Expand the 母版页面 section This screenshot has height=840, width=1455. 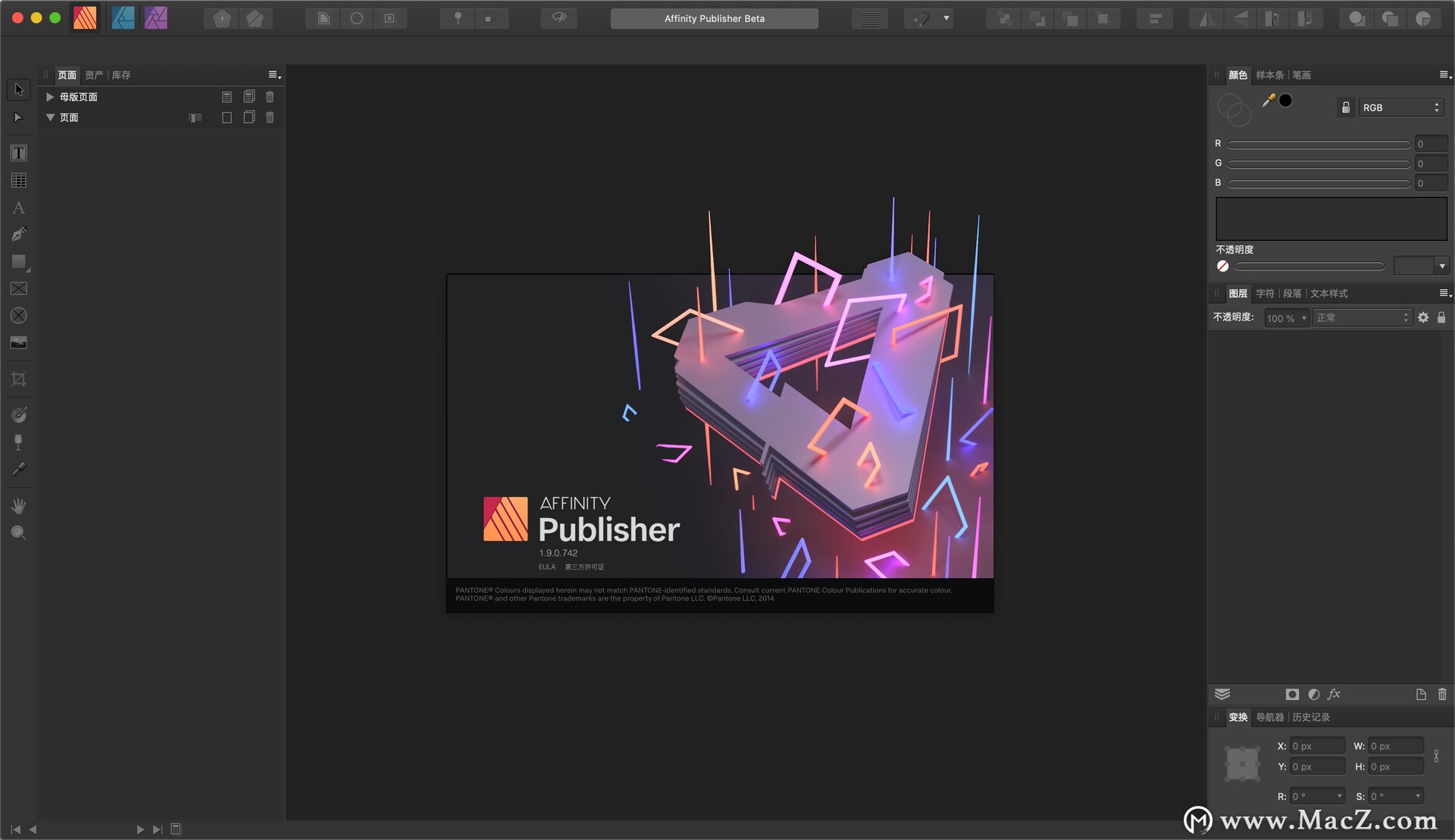tap(50, 97)
